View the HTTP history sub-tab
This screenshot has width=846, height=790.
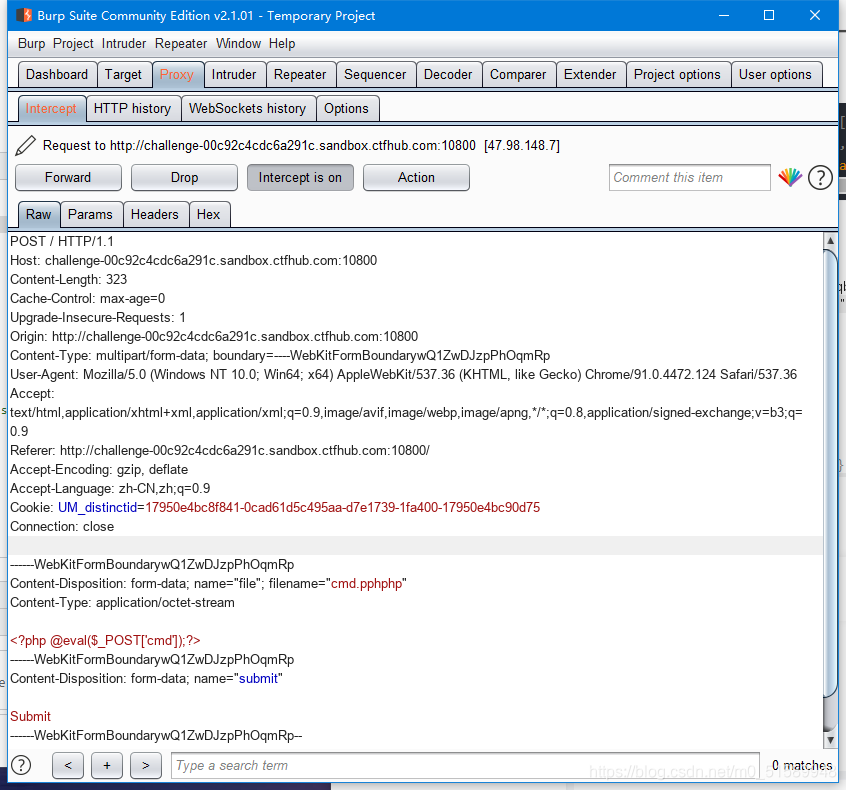point(132,108)
